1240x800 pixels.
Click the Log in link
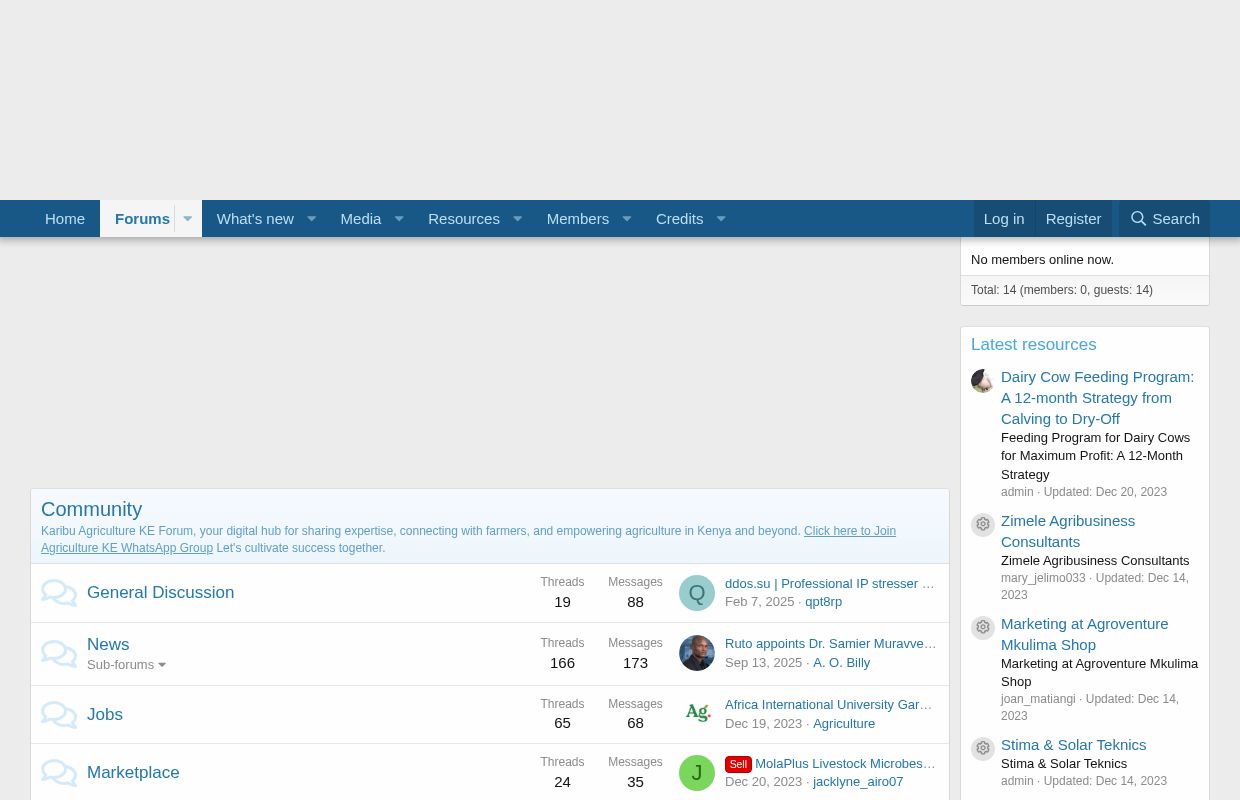[x=1003, y=219]
